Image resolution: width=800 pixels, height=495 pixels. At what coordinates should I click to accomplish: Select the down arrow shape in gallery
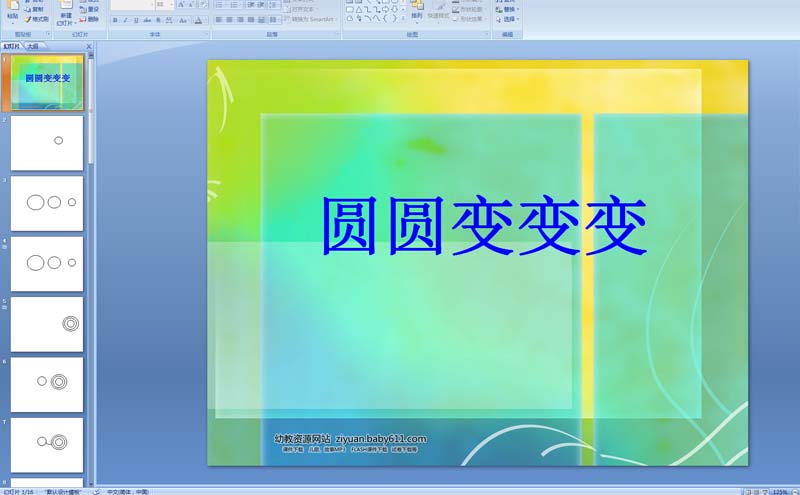pyautogui.click(x=395, y=10)
